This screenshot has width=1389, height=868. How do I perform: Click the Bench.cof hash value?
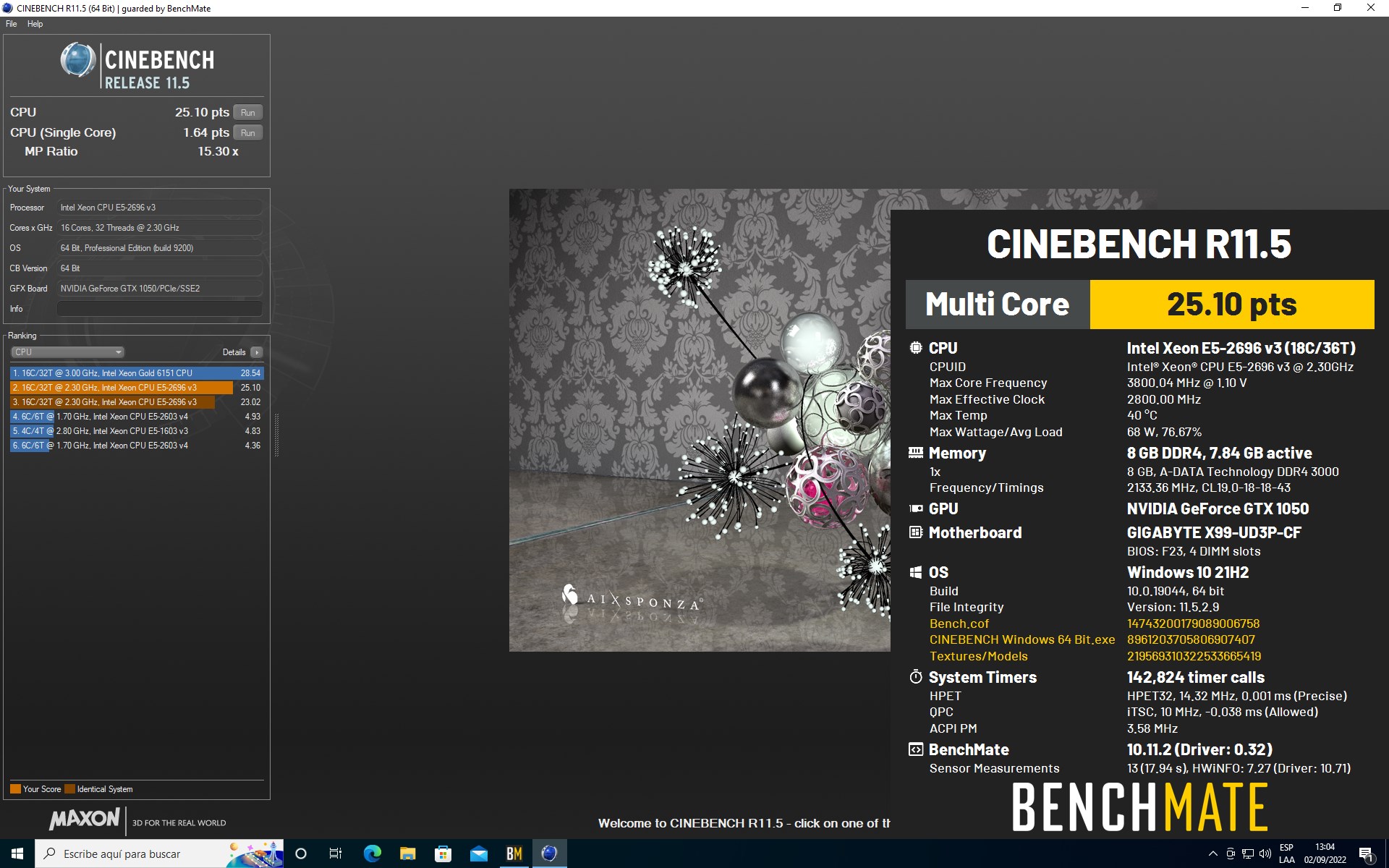click(x=1193, y=624)
